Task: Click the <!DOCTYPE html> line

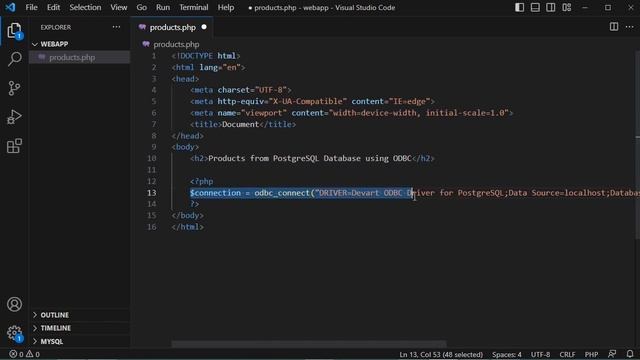Action: [x=206, y=56]
